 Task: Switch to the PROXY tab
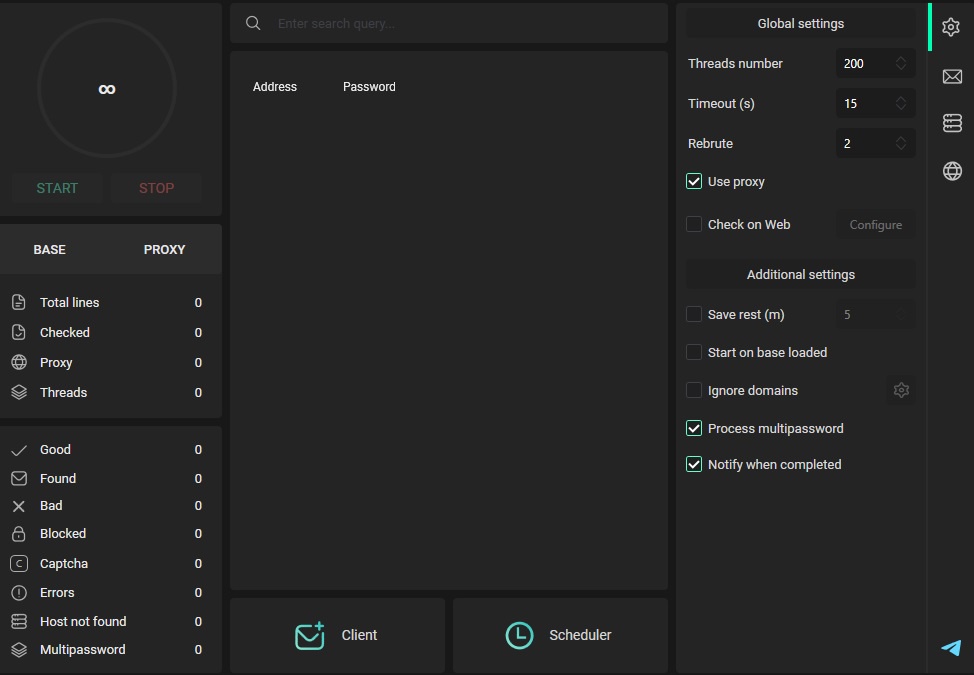point(165,250)
